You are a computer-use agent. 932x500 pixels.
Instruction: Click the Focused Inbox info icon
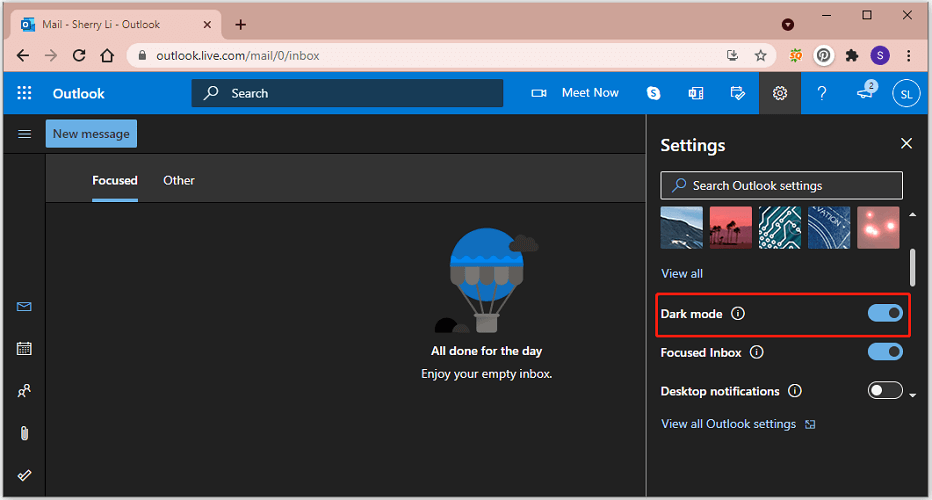click(756, 353)
